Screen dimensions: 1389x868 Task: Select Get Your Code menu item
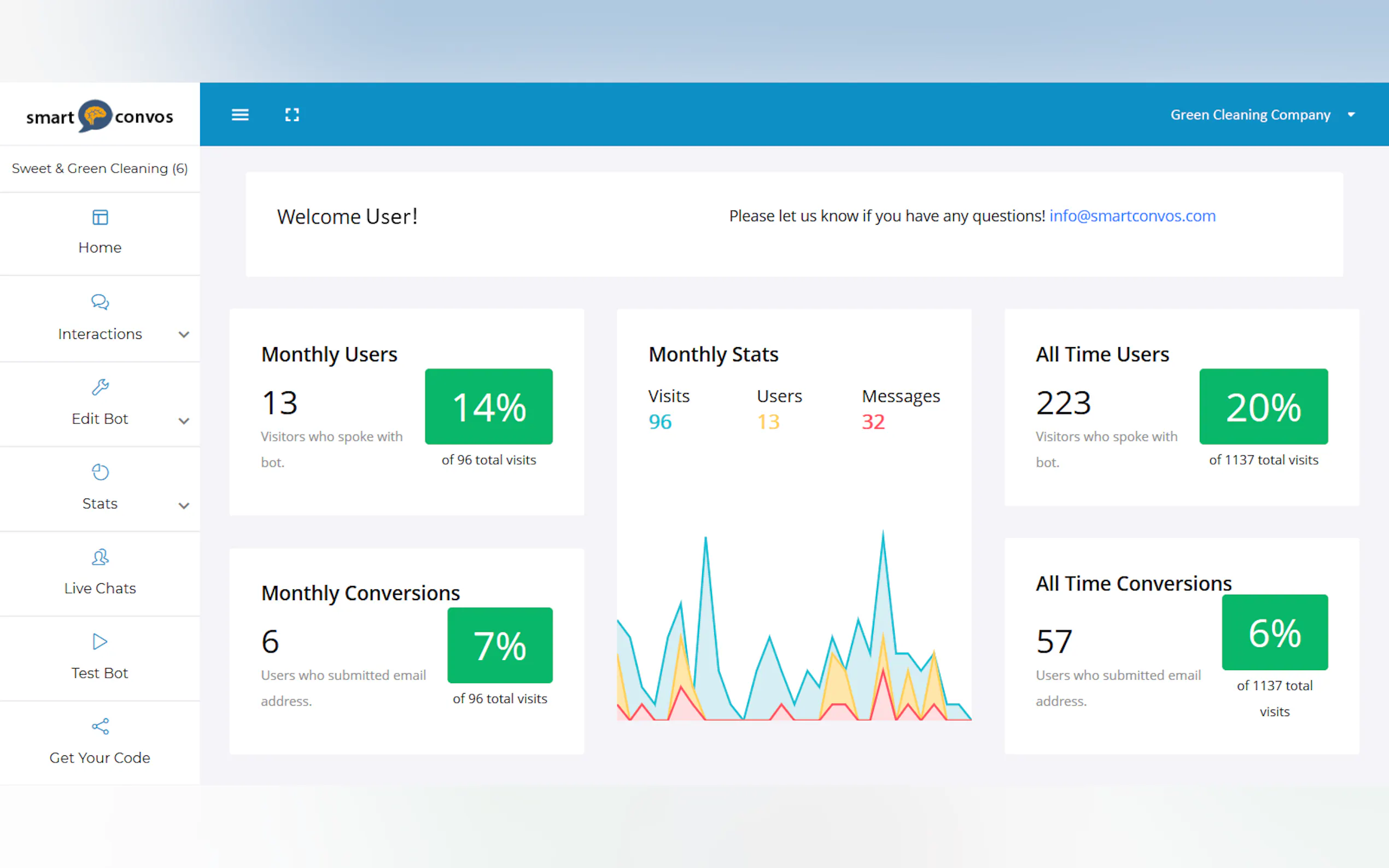click(x=100, y=758)
